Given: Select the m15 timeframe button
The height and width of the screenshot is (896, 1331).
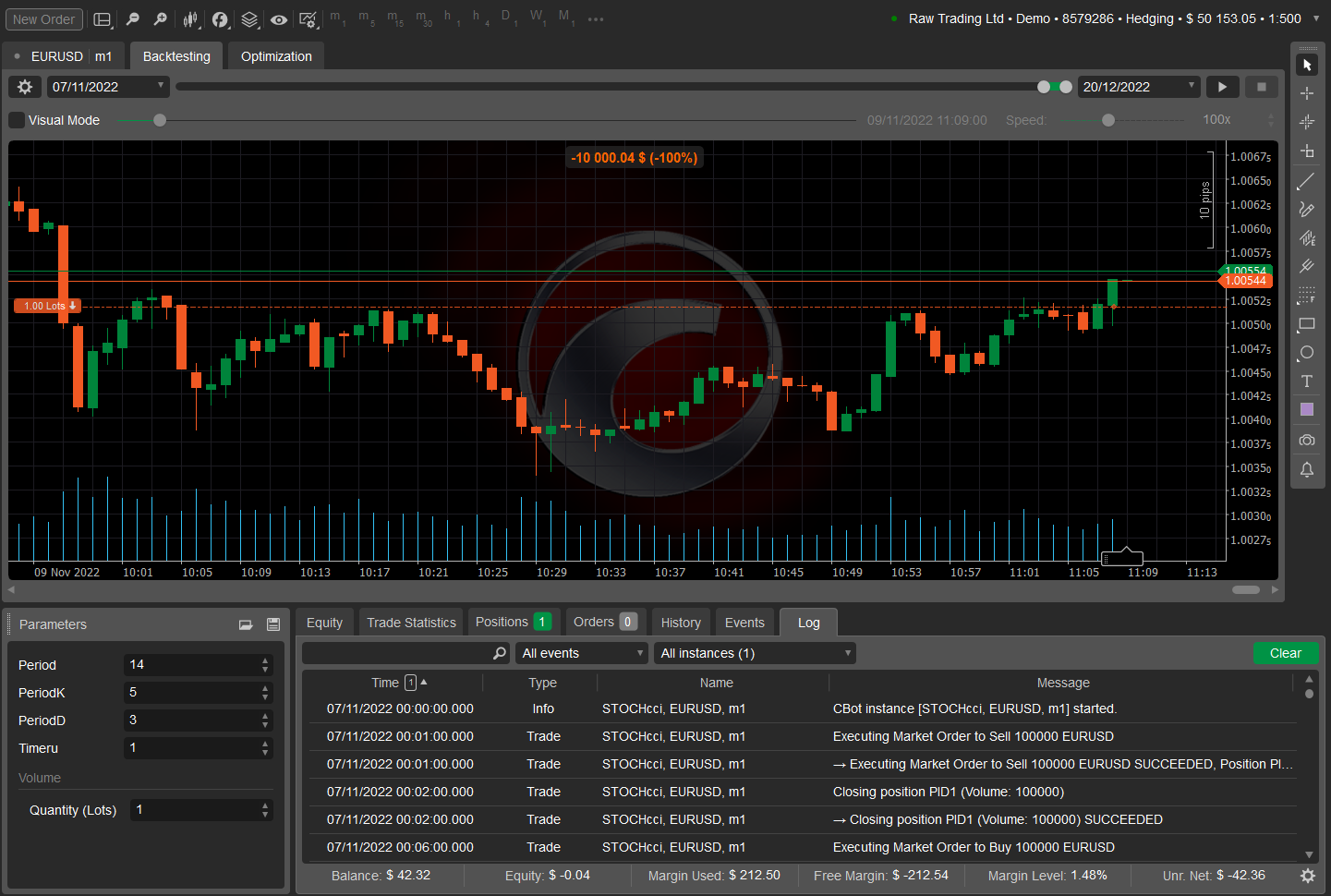Looking at the screenshot, I should tap(395, 18).
